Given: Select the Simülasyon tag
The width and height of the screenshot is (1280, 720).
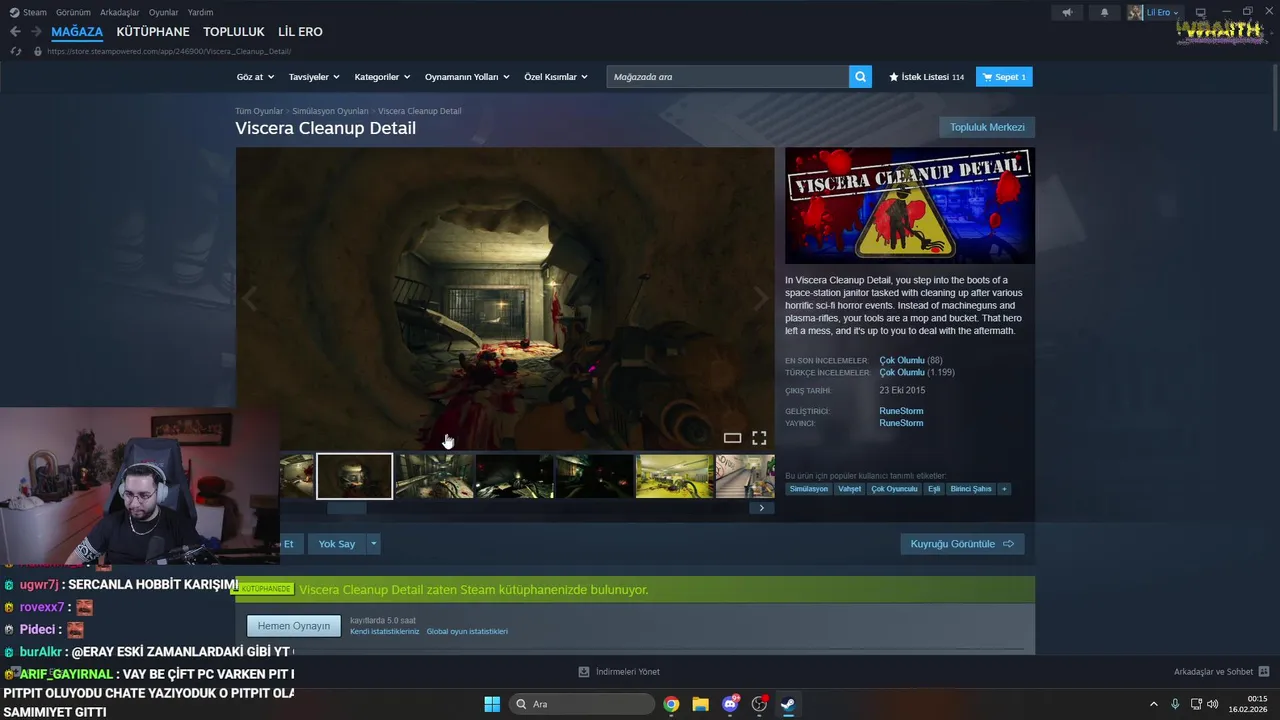Looking at the screenshot, I should pos(809,489).
